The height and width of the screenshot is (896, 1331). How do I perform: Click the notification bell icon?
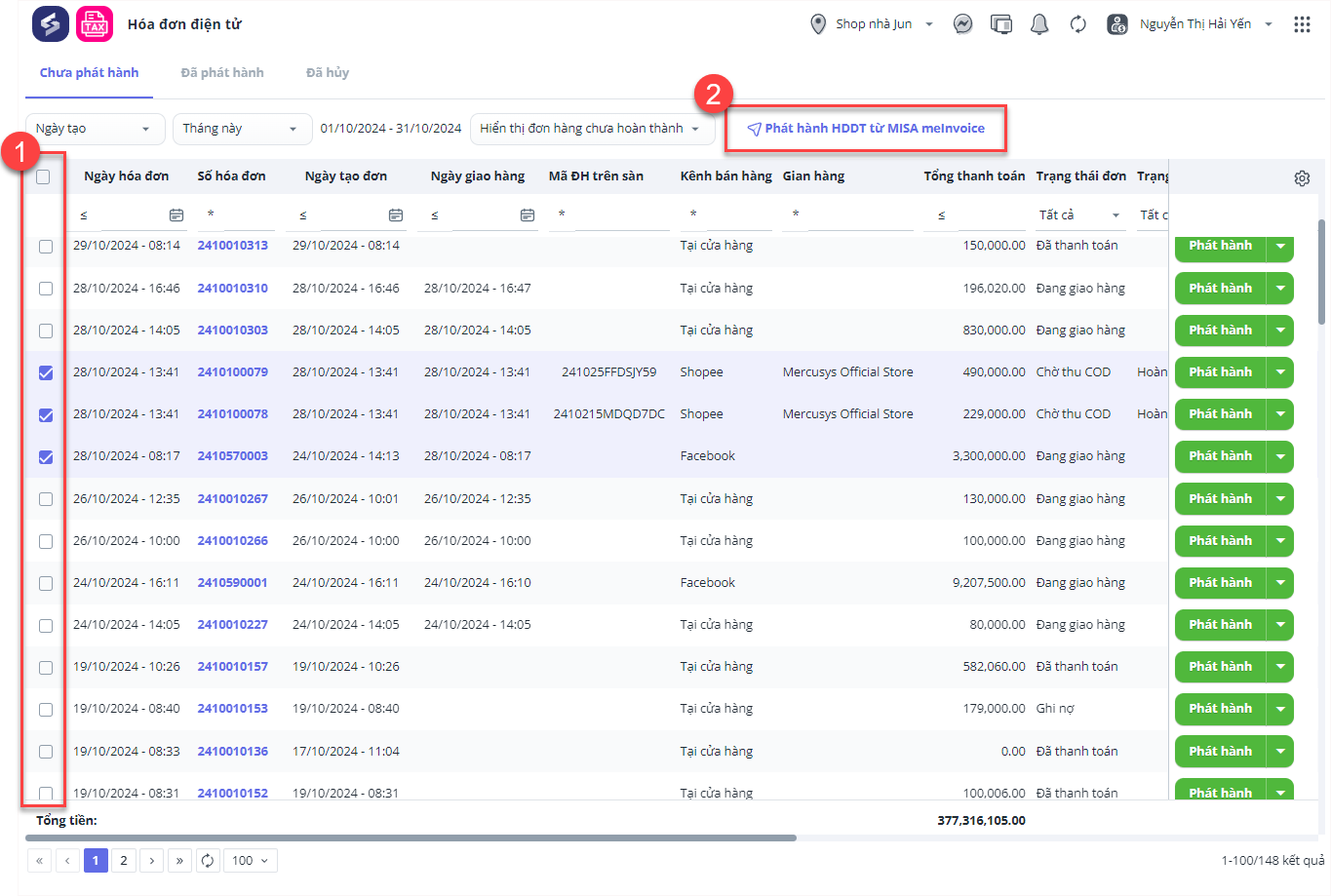point(1039,24)
